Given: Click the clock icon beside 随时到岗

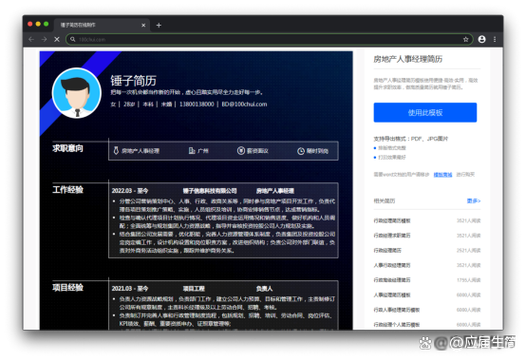Looking at the screenshot, I should pos(301,151).
